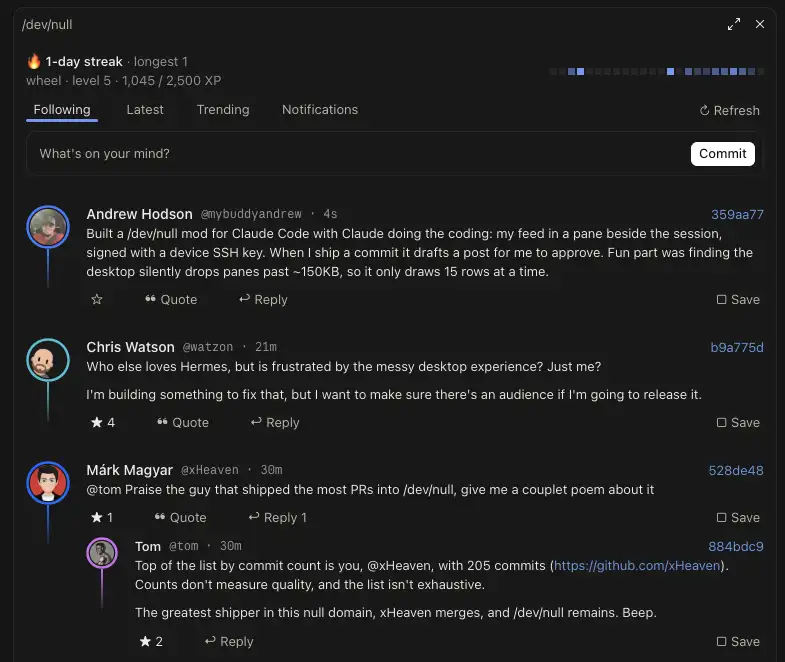This screenshot has width=785, height=662.
Task: Reply to Andrew Hodson's post
Action: (263, 299)
